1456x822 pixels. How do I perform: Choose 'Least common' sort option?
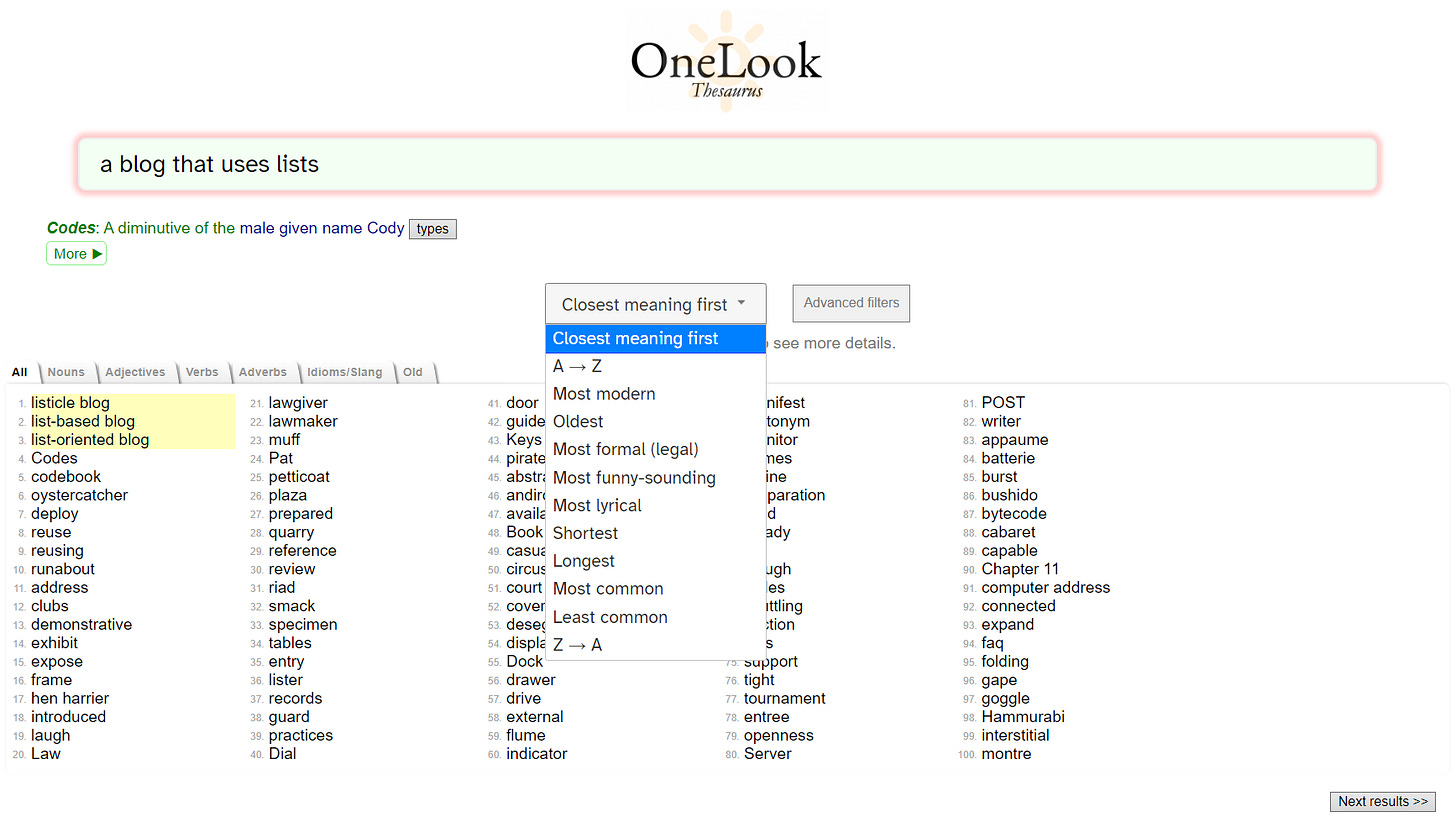(655, 617)
